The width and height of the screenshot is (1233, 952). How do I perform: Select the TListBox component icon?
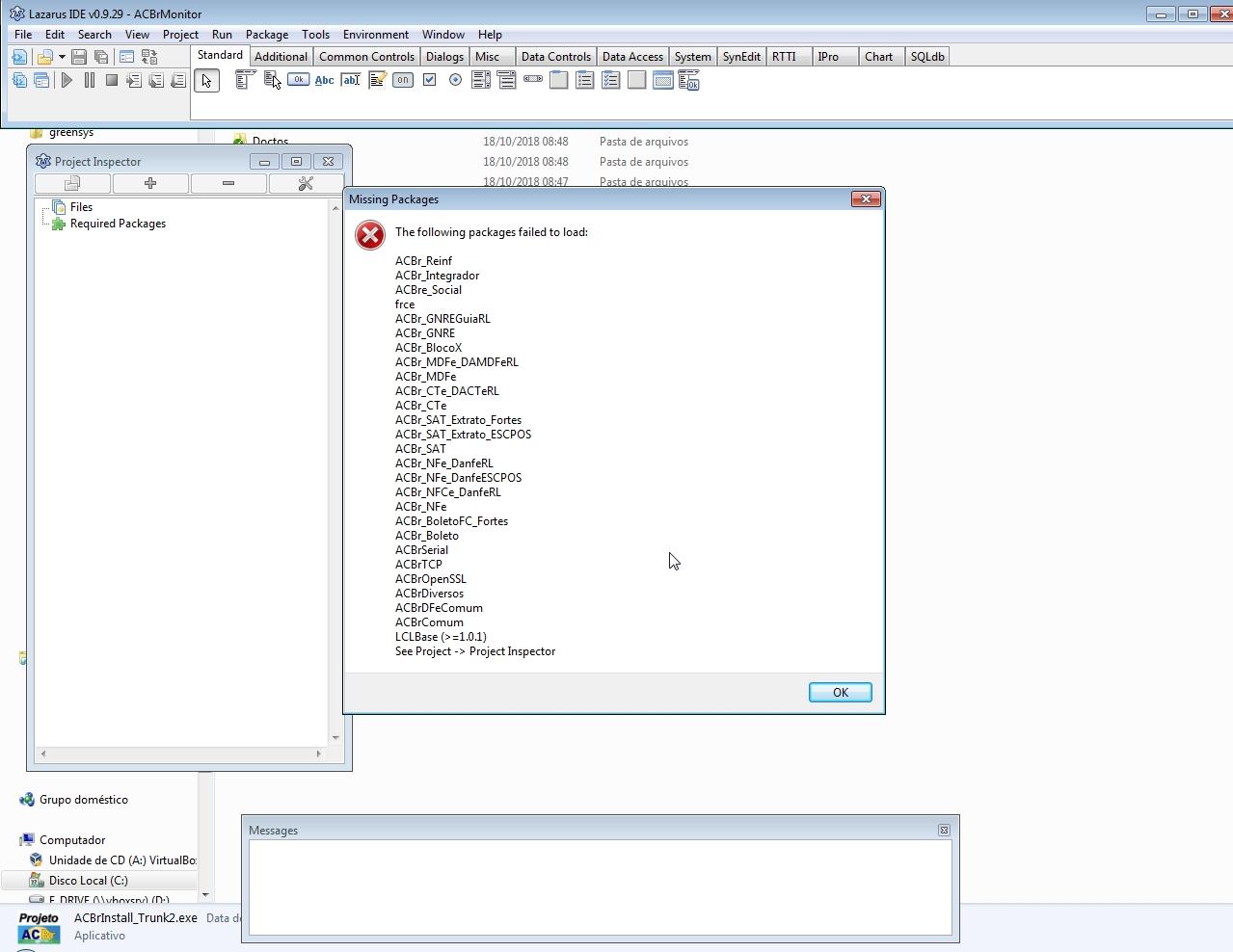click(x=481, y=81)
